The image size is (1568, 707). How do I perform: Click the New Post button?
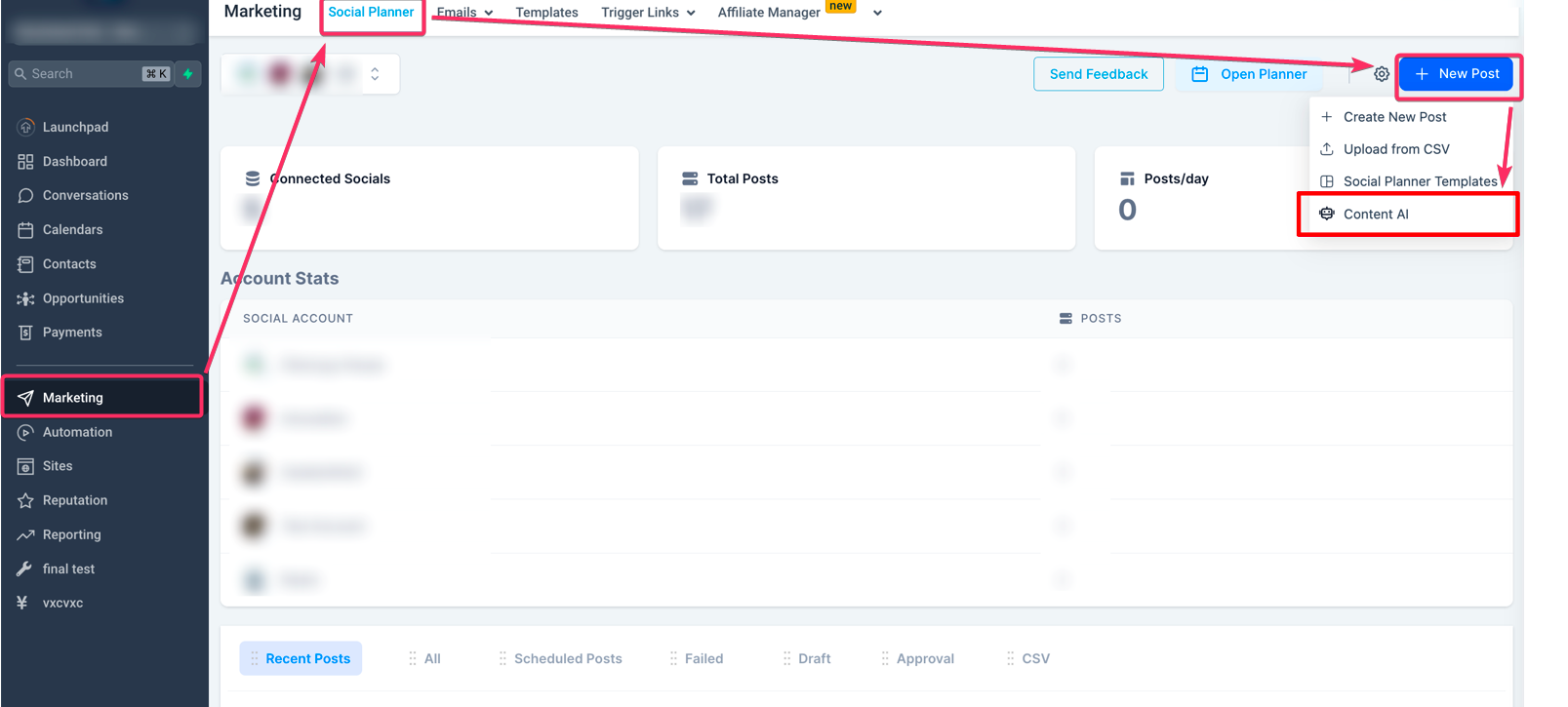[x=1456, y=74]
